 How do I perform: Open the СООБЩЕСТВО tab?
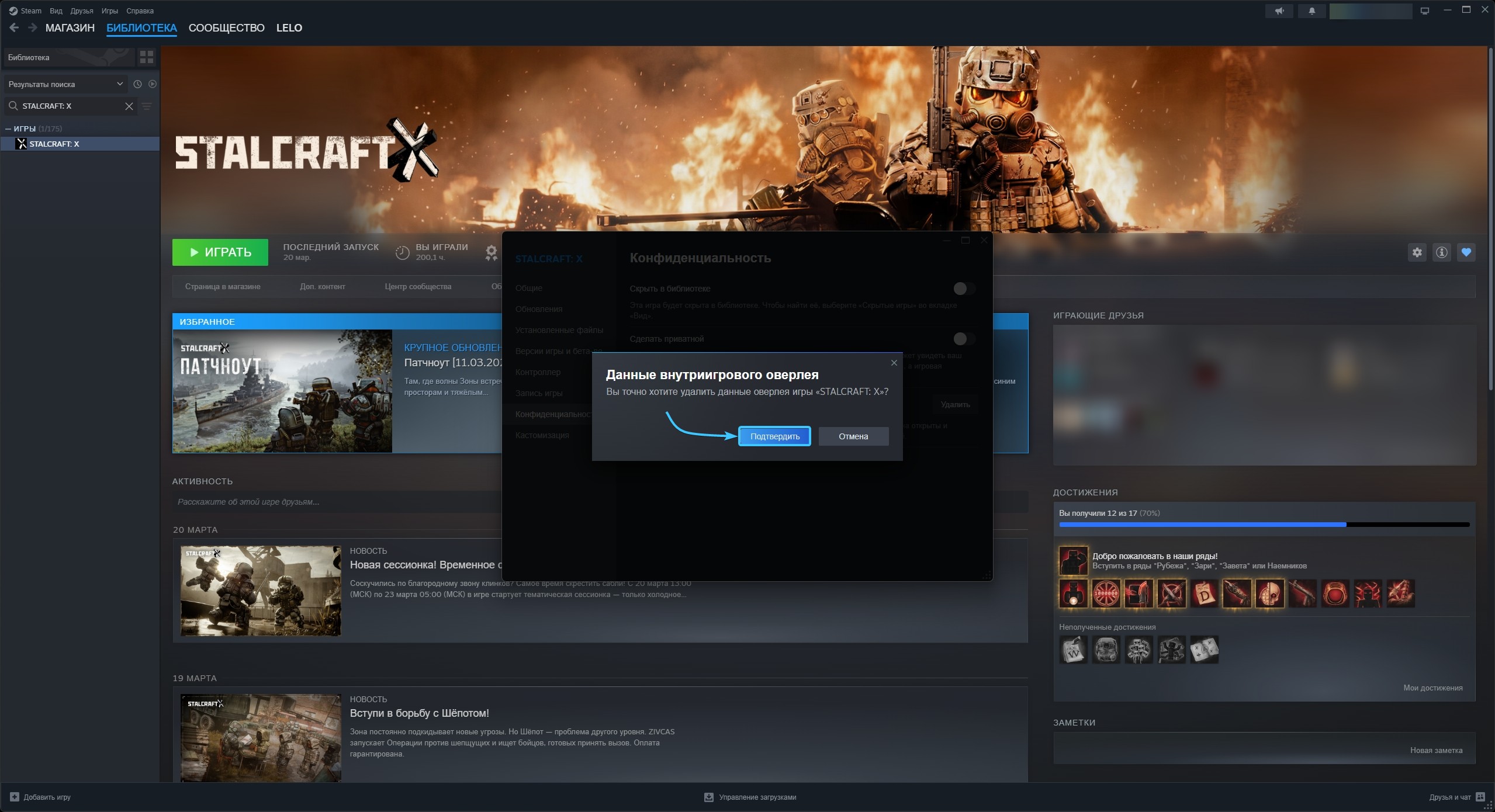226,27
